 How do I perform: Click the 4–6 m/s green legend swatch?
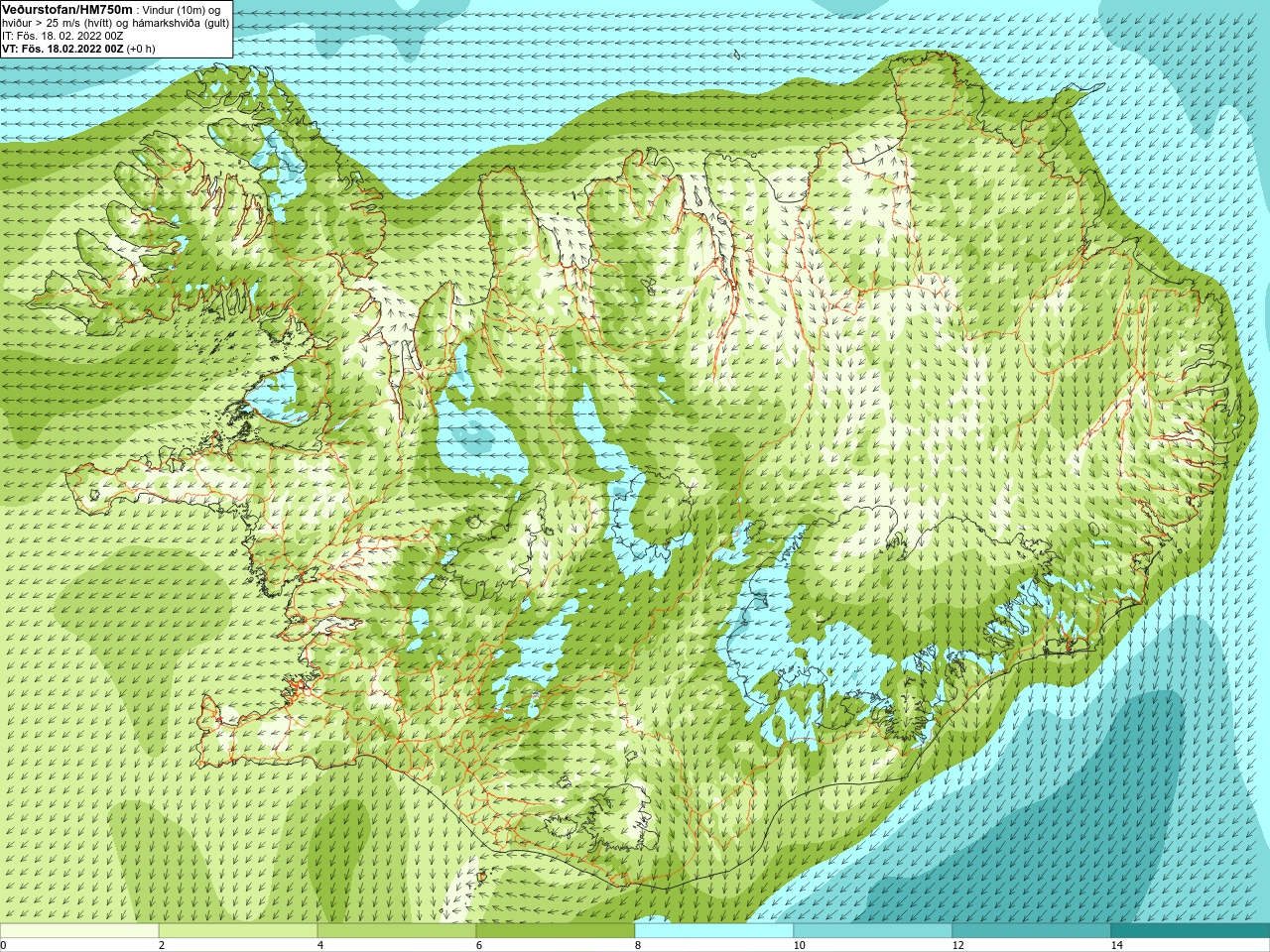[397, 930]
